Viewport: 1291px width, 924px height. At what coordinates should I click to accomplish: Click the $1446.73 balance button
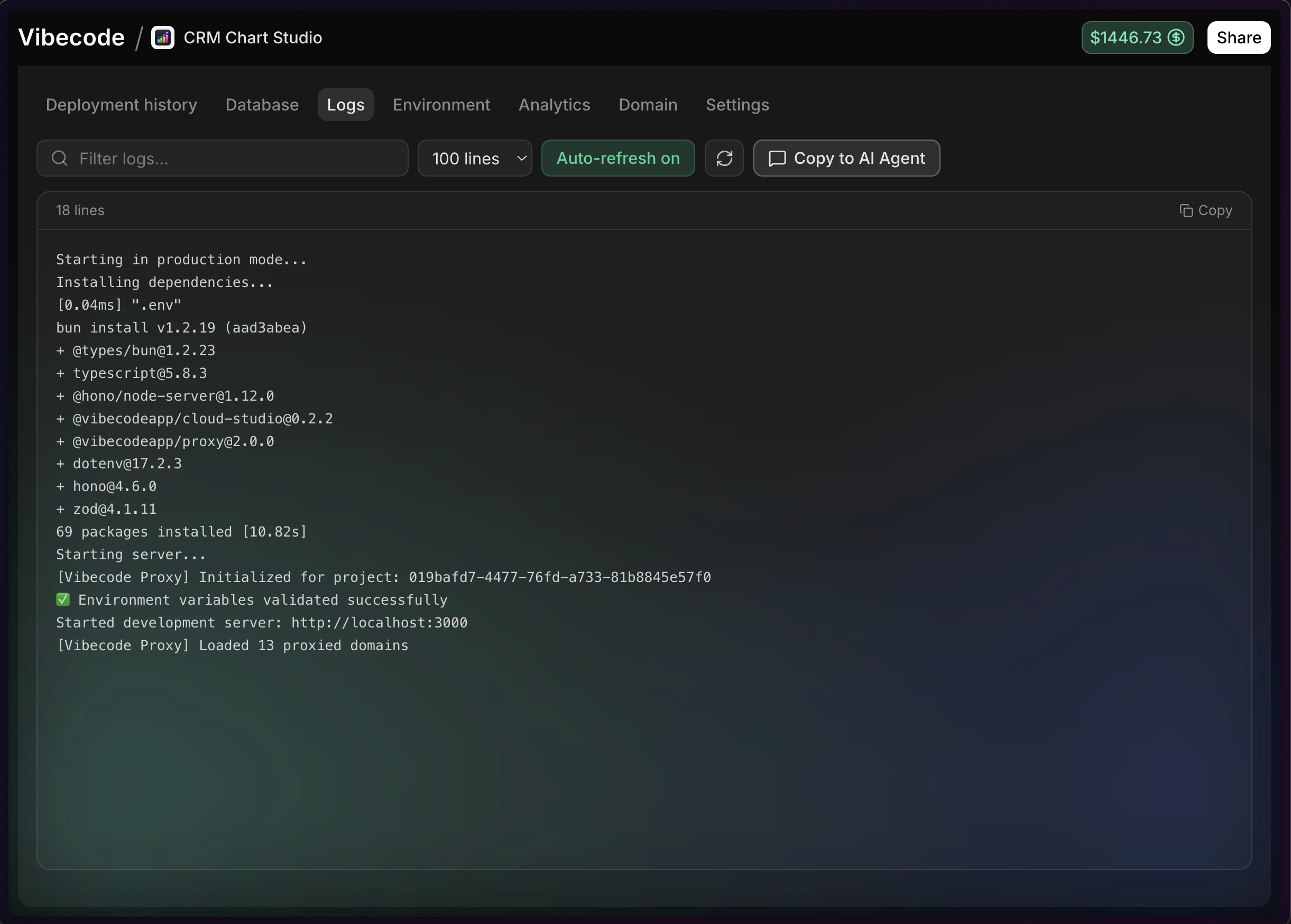pos(1126,38)
